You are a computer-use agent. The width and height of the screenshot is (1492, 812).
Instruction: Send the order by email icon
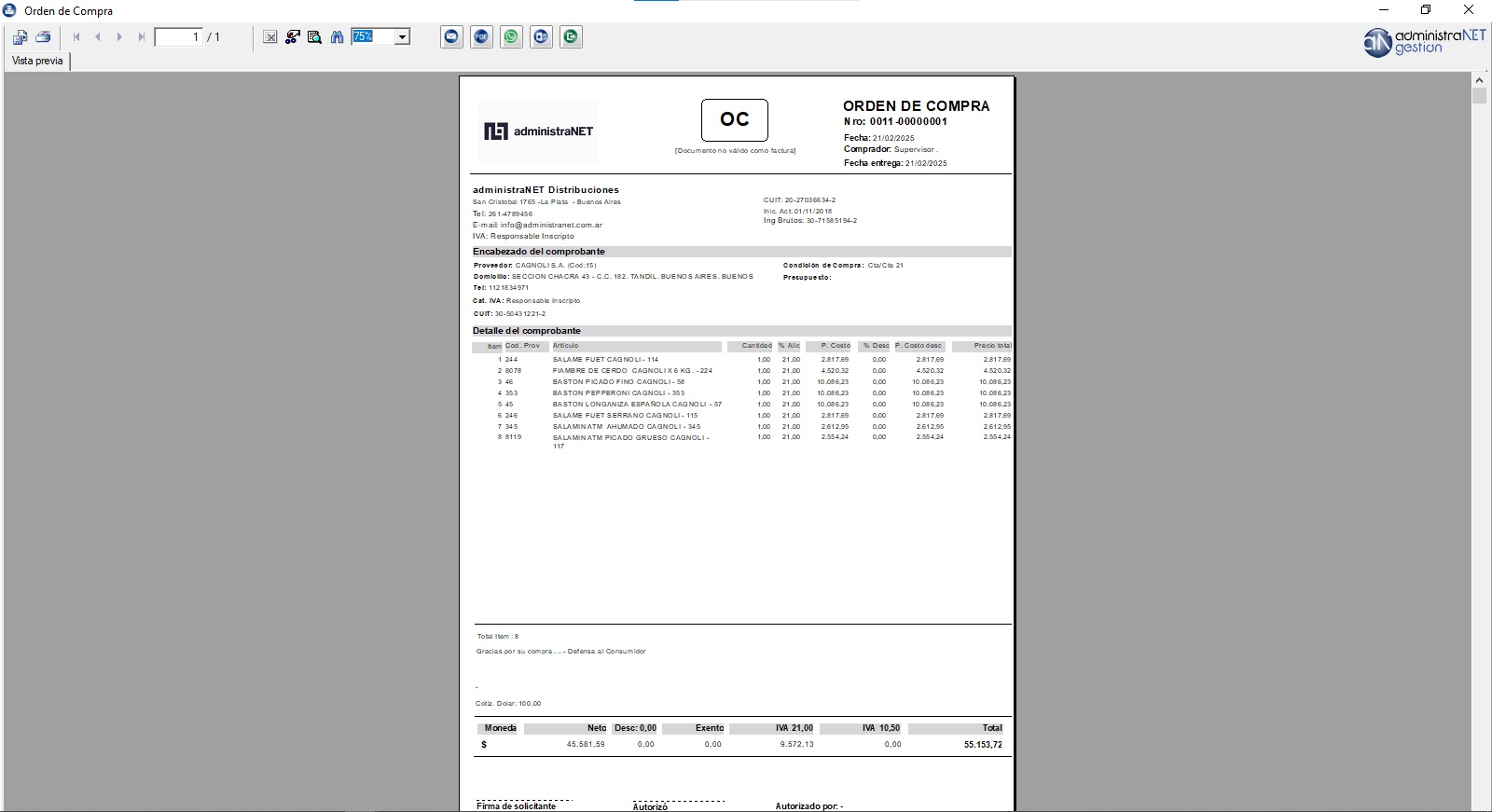(452, 37)
